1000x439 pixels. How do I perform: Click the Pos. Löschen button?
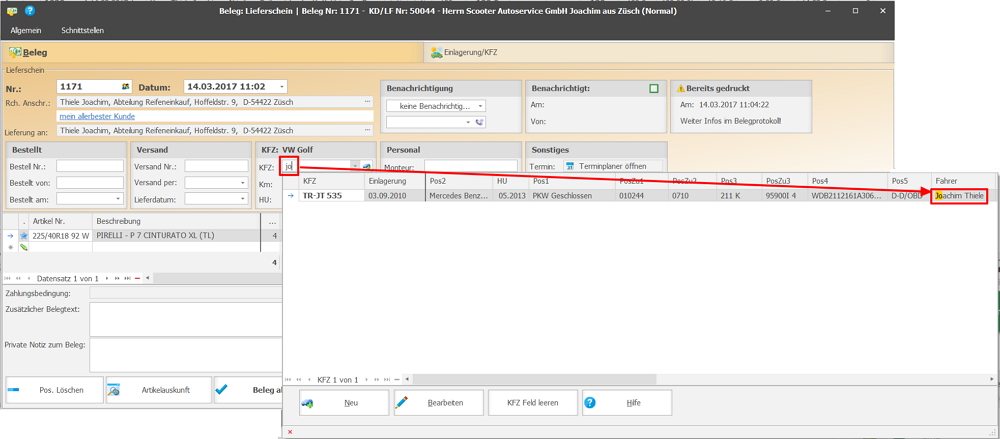click(54, 389)
